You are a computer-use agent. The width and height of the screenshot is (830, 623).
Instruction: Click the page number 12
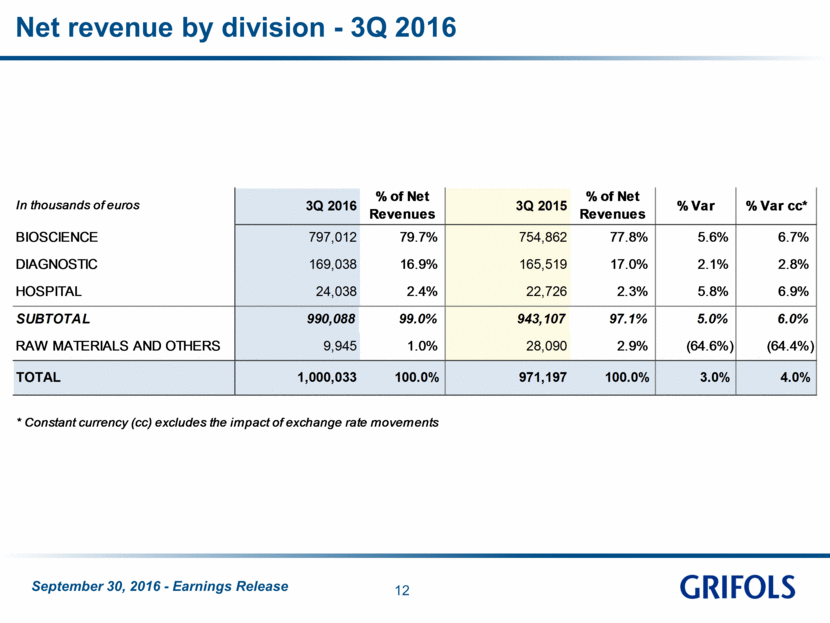(x=402, y=591)
